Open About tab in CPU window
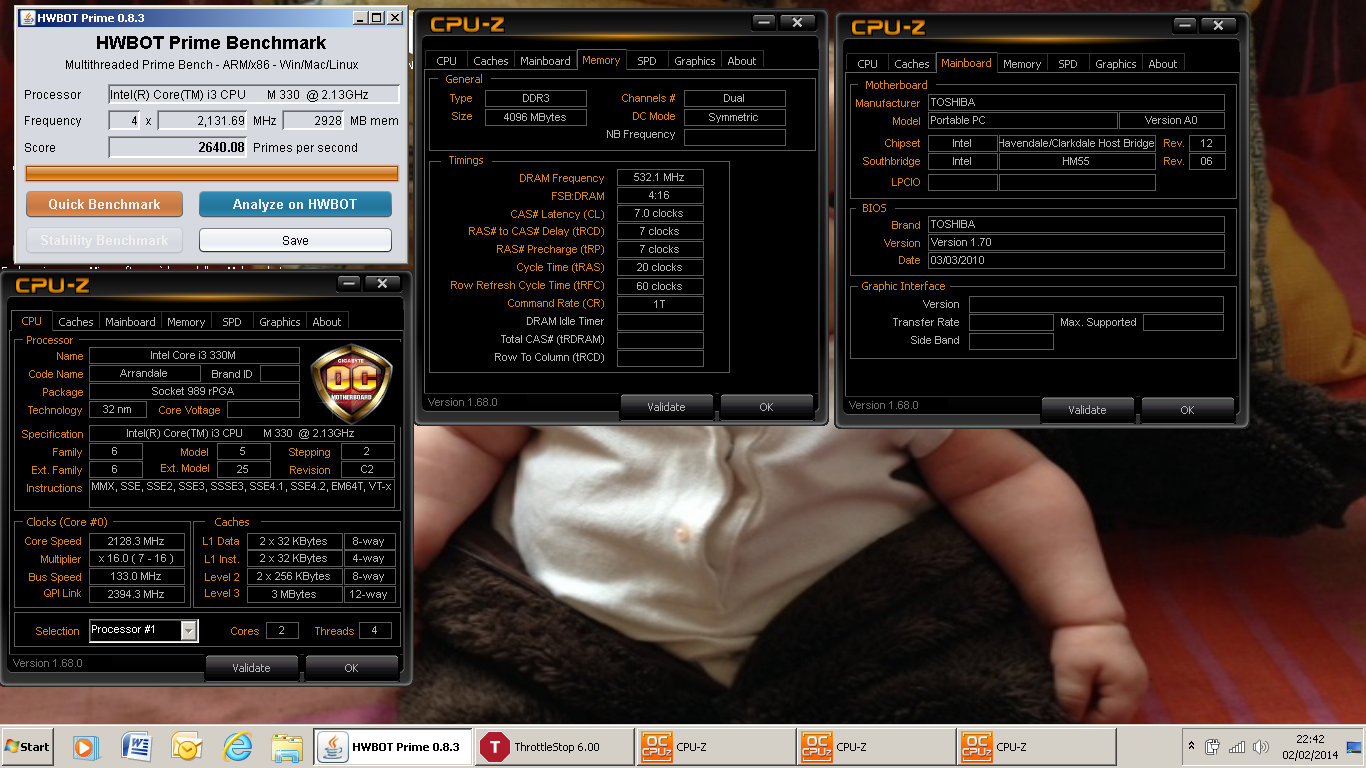The height and width of the screenshot is (768, 1366). pos(327,322)
